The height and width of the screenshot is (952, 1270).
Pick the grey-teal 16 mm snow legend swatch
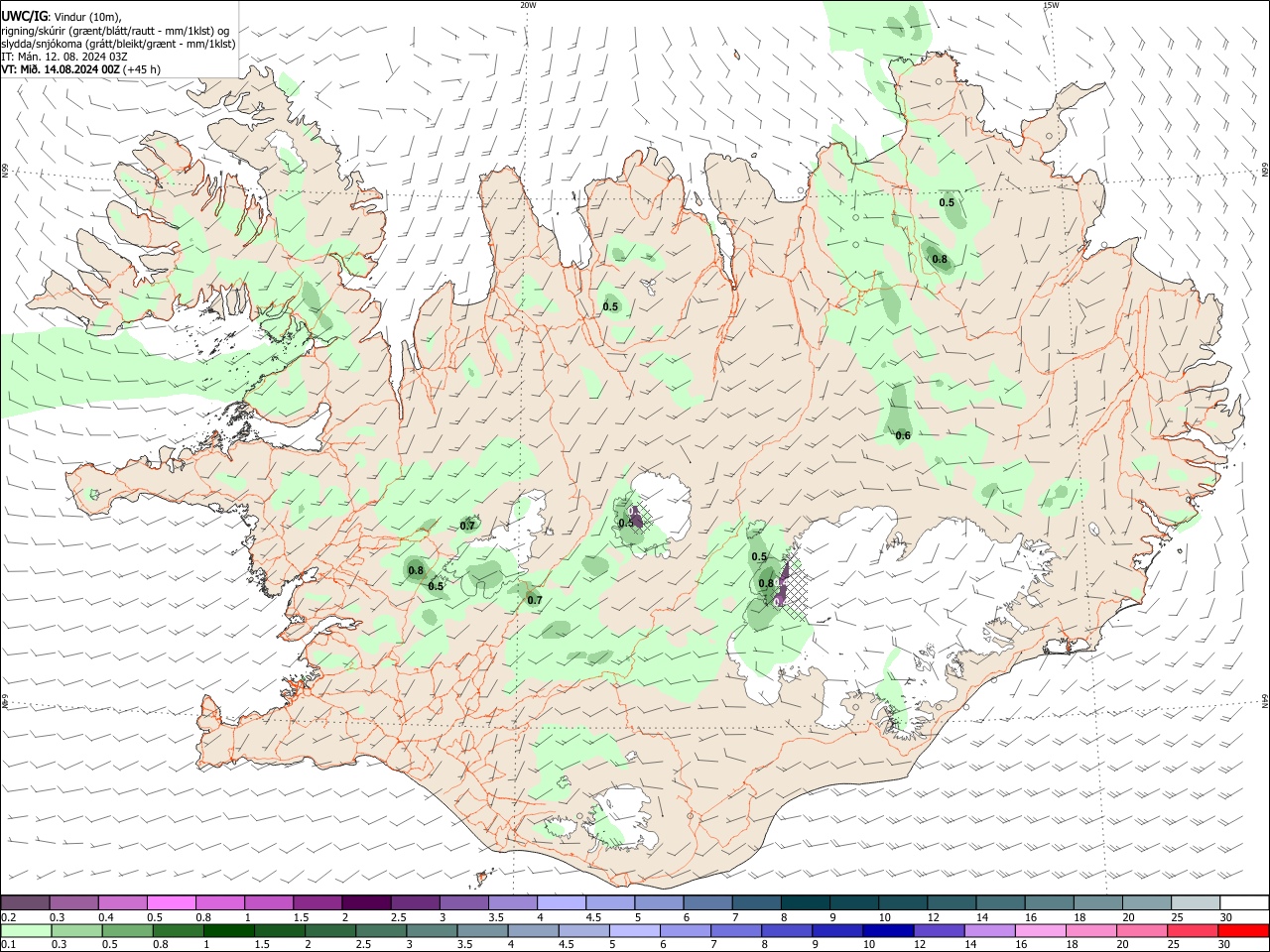(x=1047, y=902)
